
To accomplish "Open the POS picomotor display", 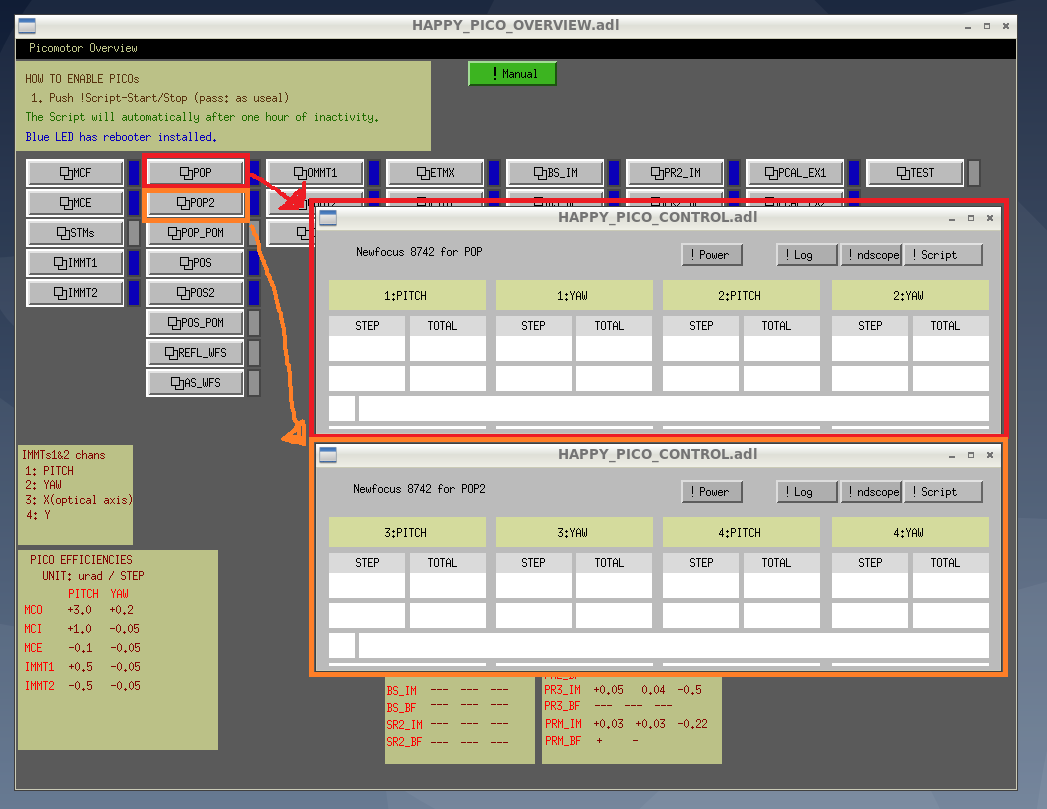I will click(x=196, y=263).
